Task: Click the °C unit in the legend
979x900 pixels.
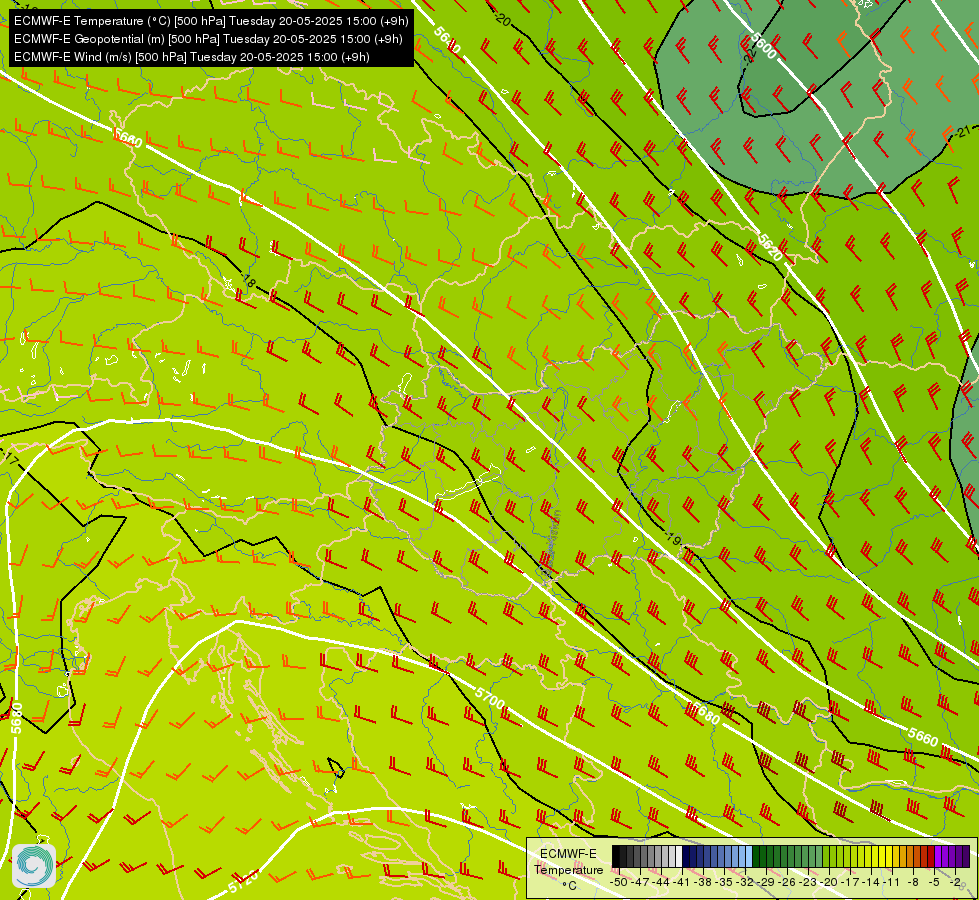Action: point(570,886)
